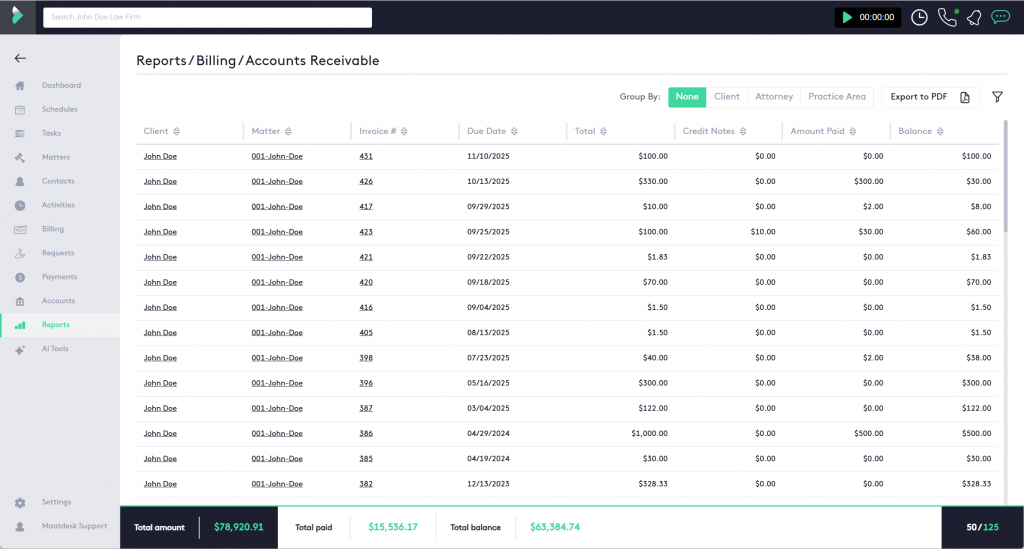
Task: Open invoice 382 link
Action: 366,484
